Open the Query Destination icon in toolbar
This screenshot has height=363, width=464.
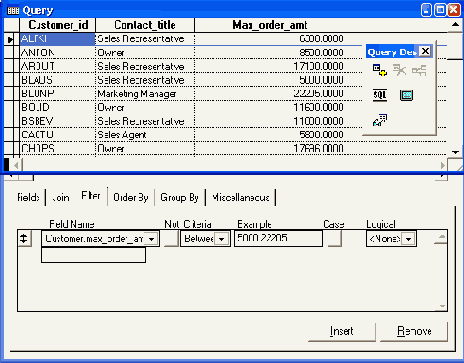point(380,120)
